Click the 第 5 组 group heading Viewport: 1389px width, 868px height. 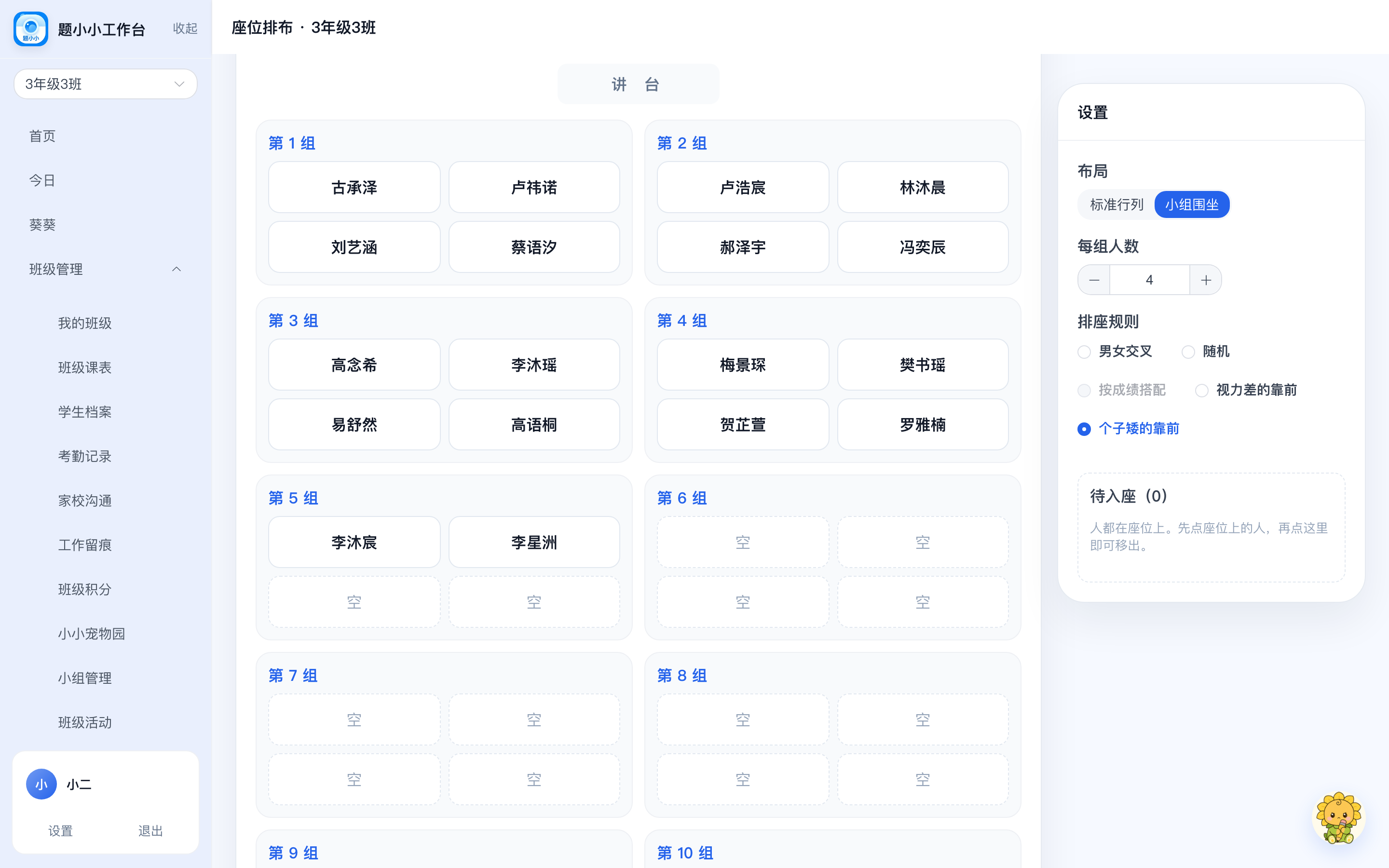[293, 498]
